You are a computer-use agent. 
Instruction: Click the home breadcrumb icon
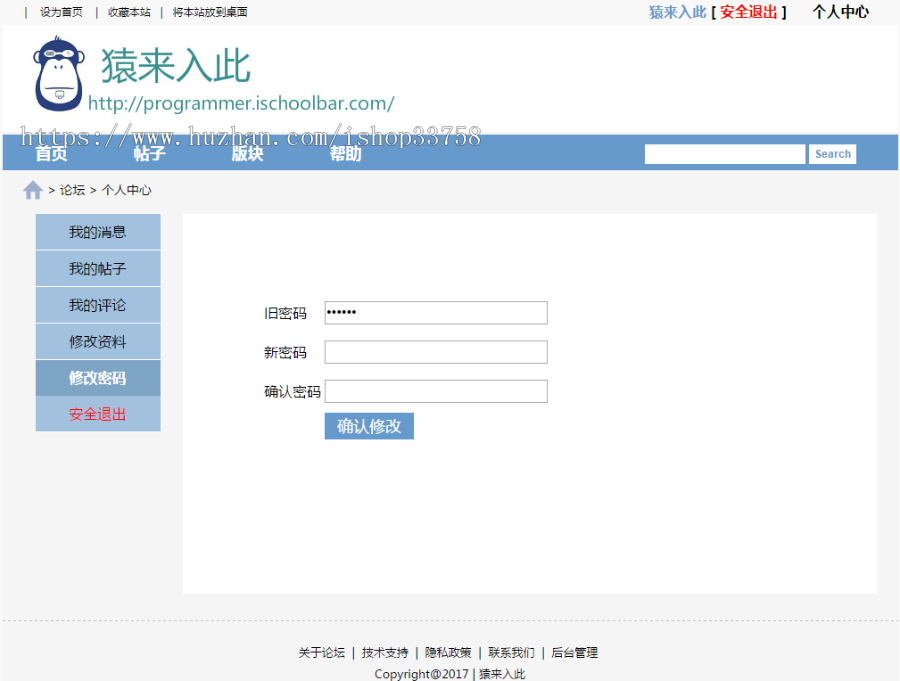click(x=32, y=189)
